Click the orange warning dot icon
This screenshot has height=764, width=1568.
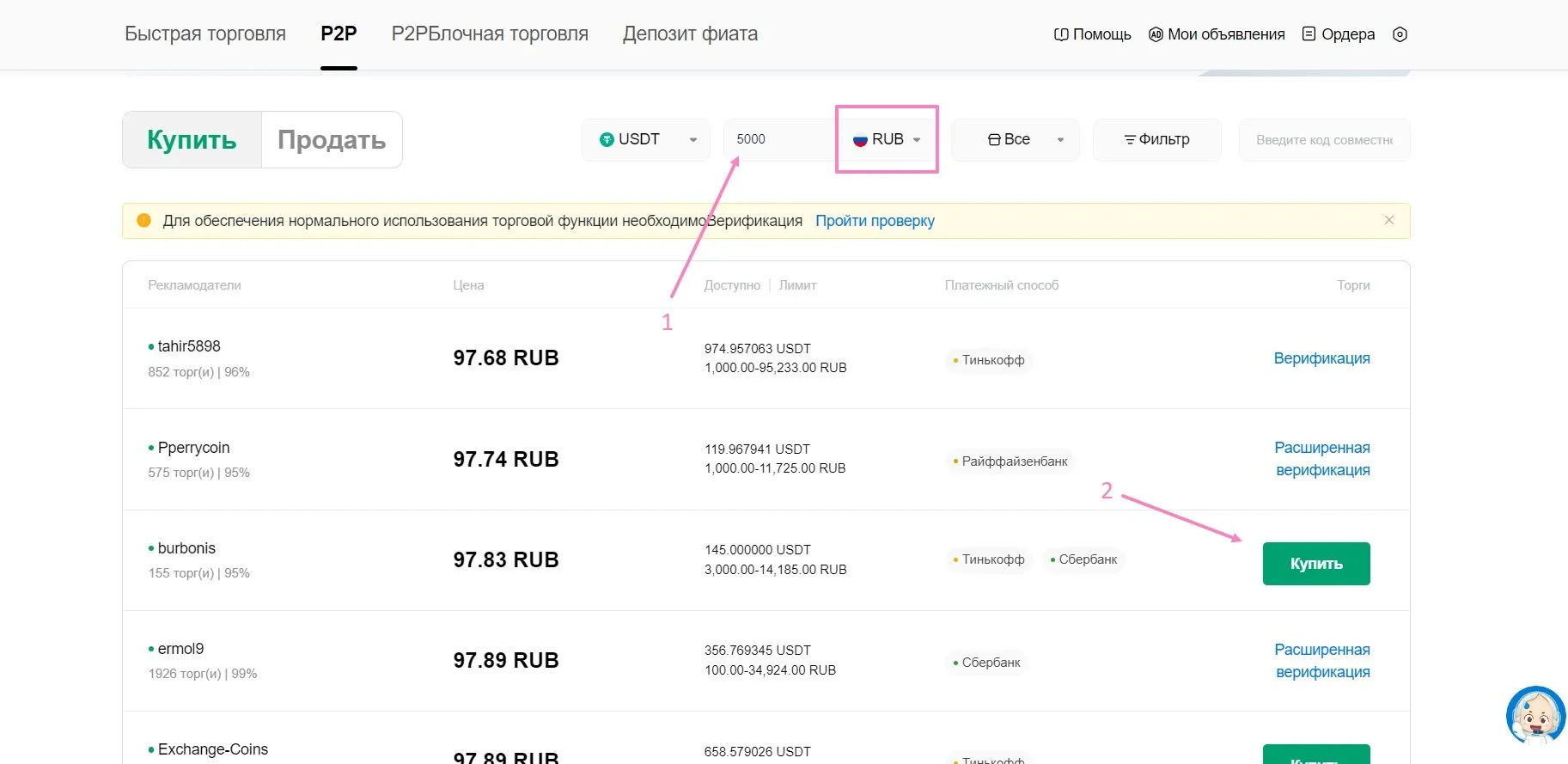(x=144, y=220)
